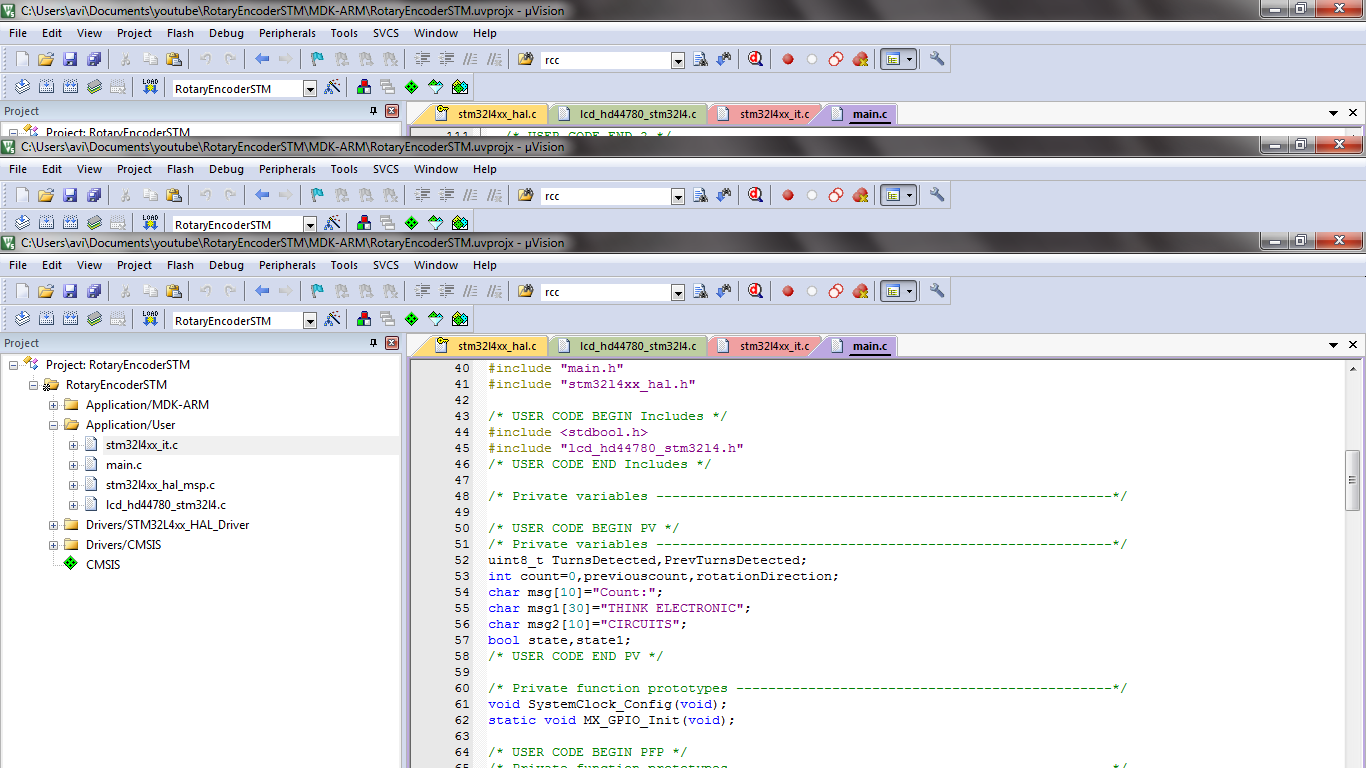1366x768 pixels.
Task: Start debug session icon in lowest toolbar
Action: point(755,291)
